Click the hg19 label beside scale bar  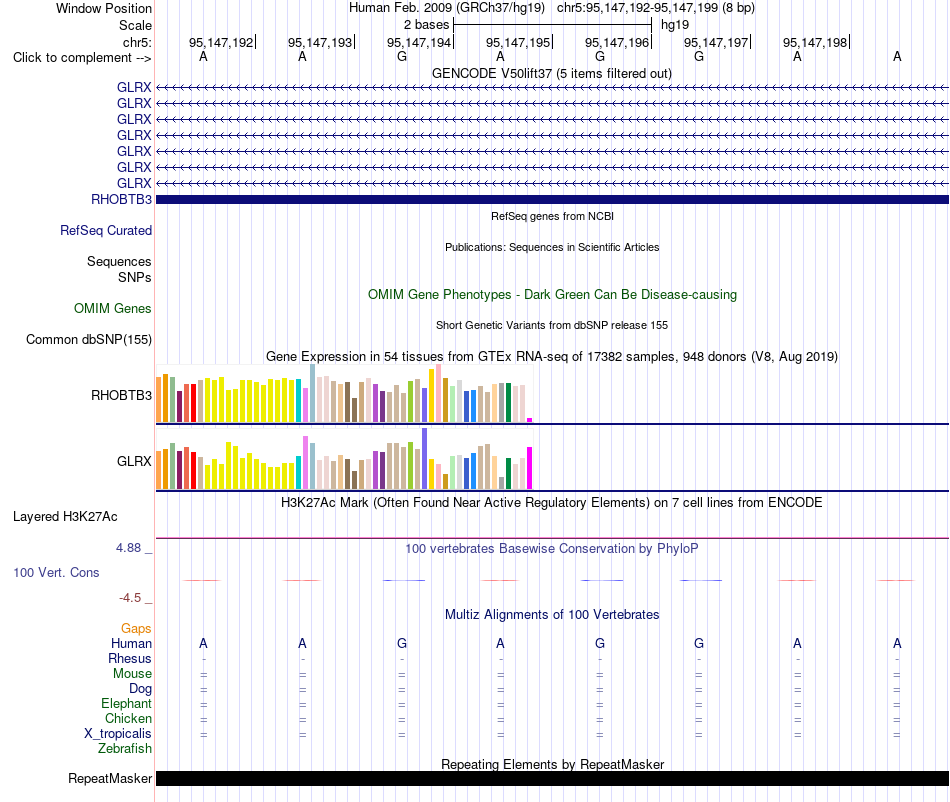click(x=675, y=25)
